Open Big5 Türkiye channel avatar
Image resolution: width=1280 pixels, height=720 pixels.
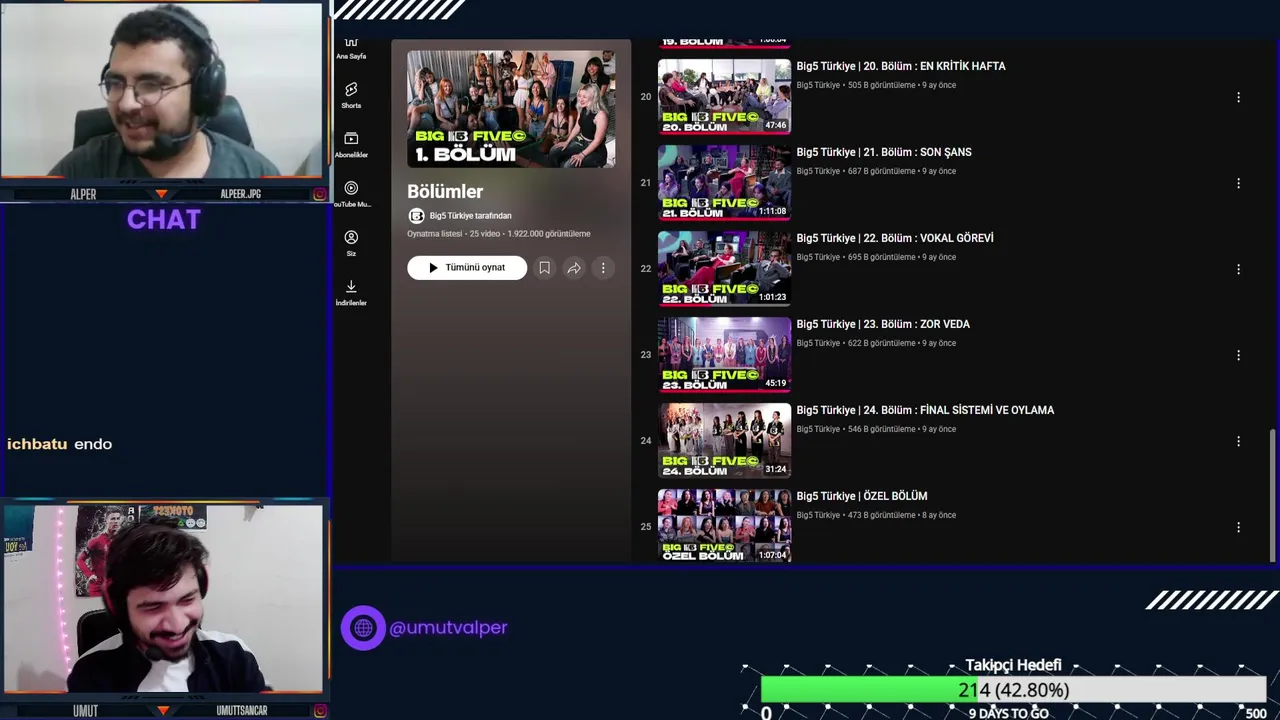[416, 216]
